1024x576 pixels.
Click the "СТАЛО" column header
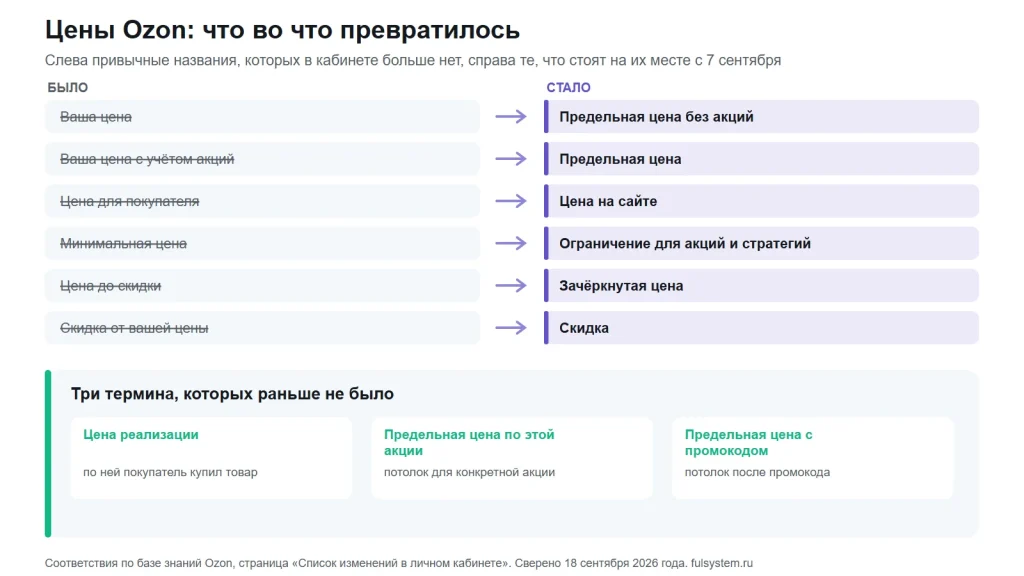(x=568, y=88)
